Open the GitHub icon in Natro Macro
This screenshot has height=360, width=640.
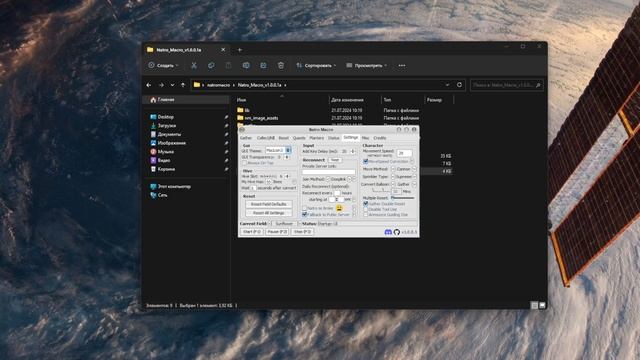(396, 232)
